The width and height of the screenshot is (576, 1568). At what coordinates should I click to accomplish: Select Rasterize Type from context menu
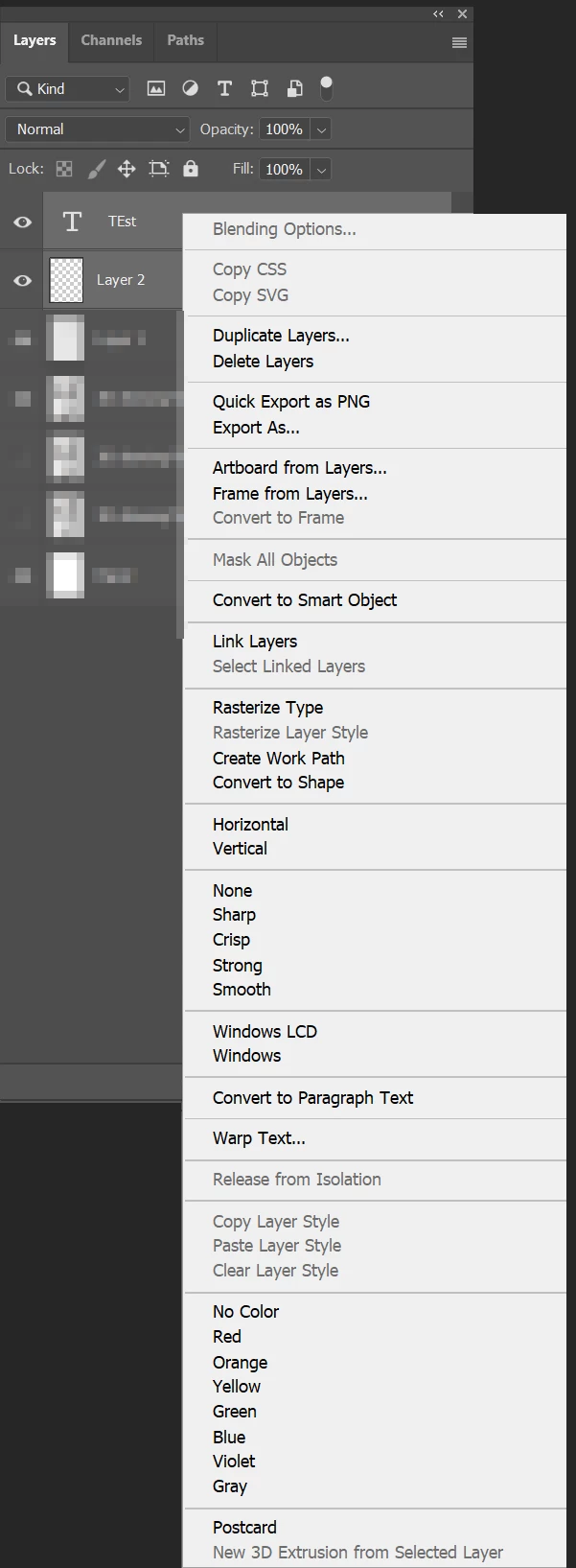tap(268, 708)
